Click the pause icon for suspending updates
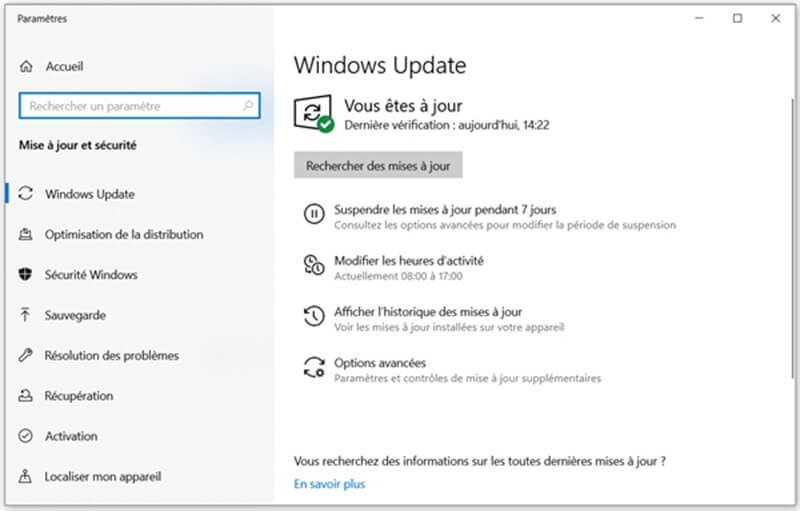 [x=314, y=213]
